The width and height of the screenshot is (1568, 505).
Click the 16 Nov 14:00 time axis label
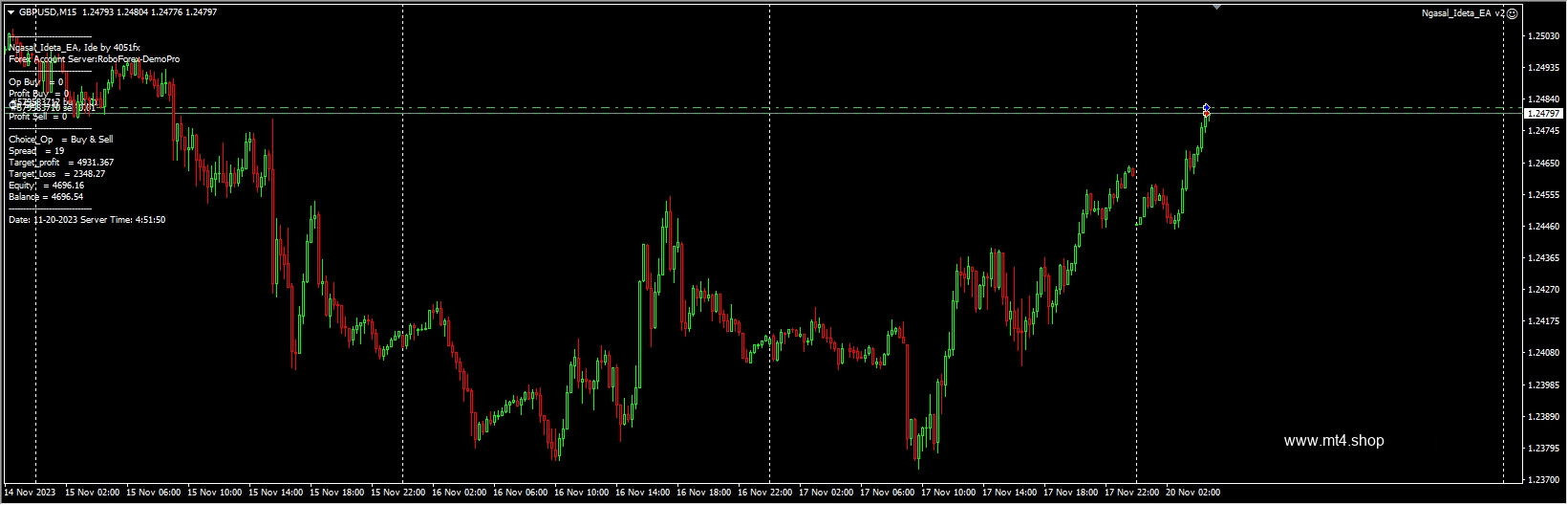(x=645, y=493)
